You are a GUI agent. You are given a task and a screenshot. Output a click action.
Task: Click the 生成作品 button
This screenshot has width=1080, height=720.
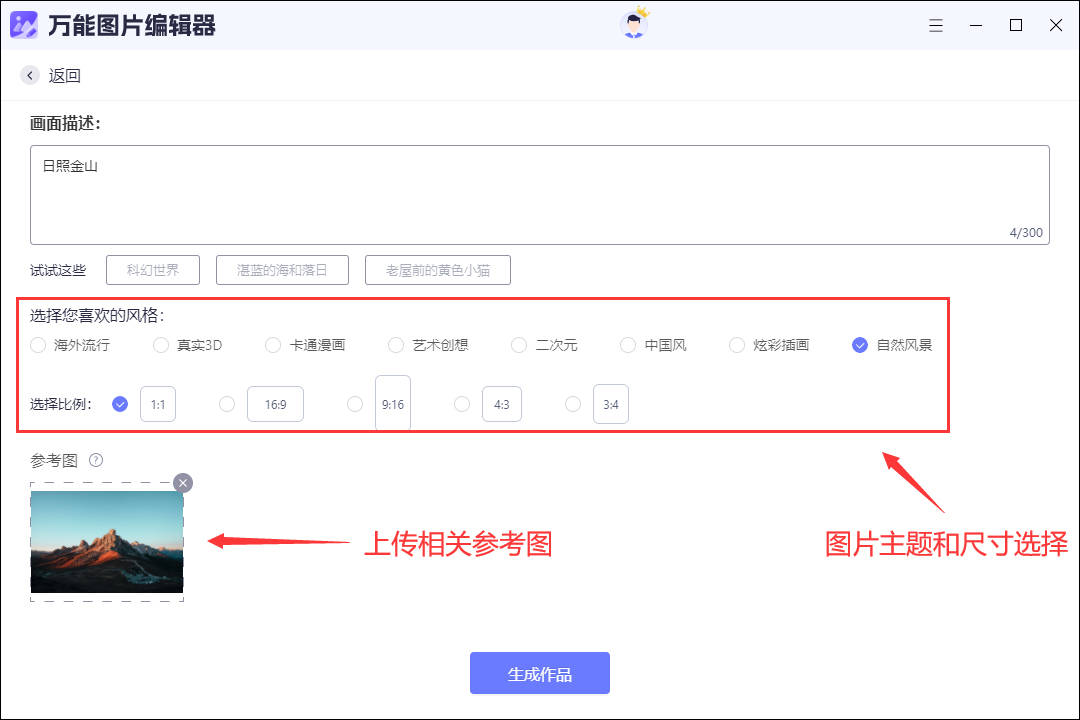540,673
